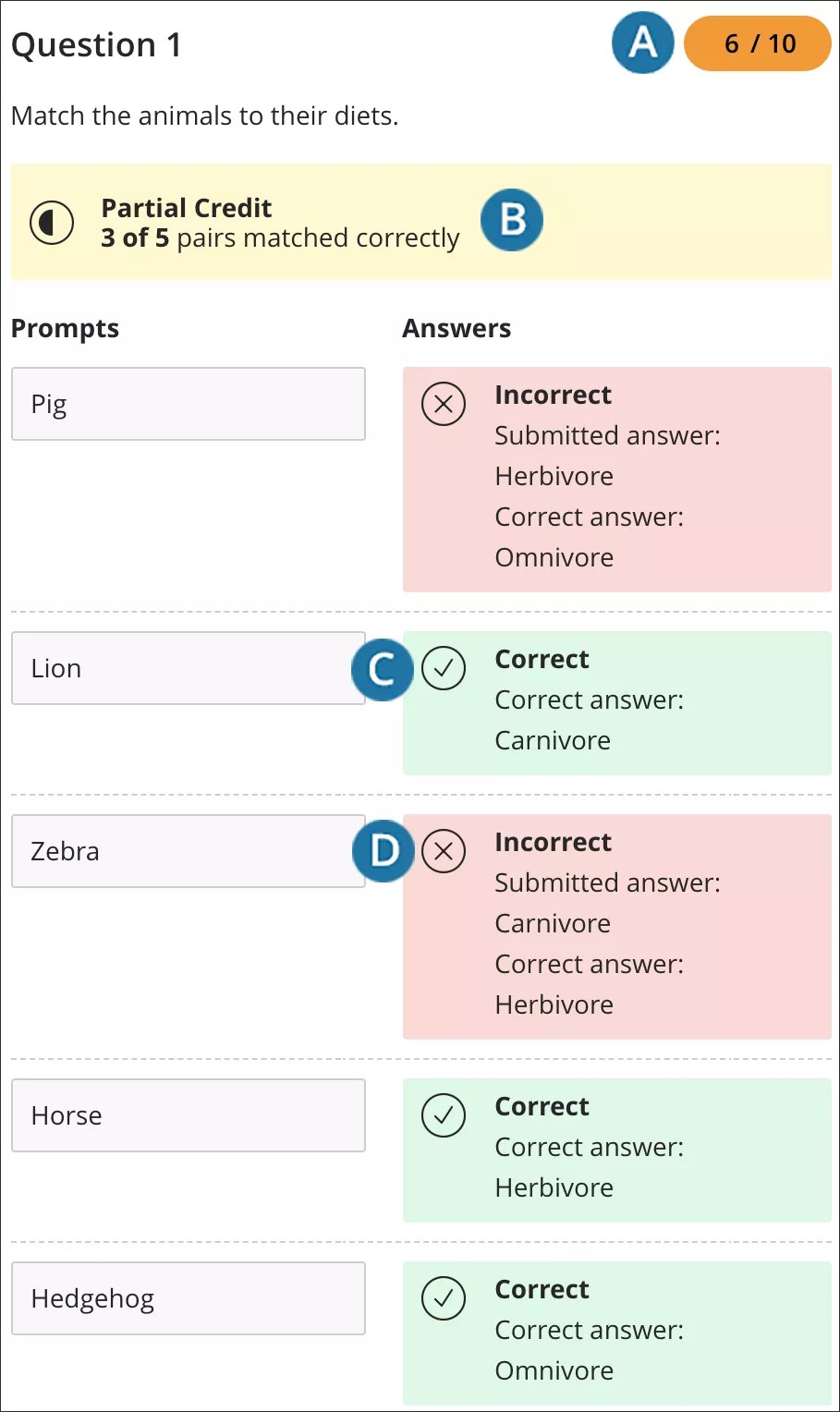
Task: Open the 6 / 10 score pill
Action: pyautogui.click(x=757, y=43)
